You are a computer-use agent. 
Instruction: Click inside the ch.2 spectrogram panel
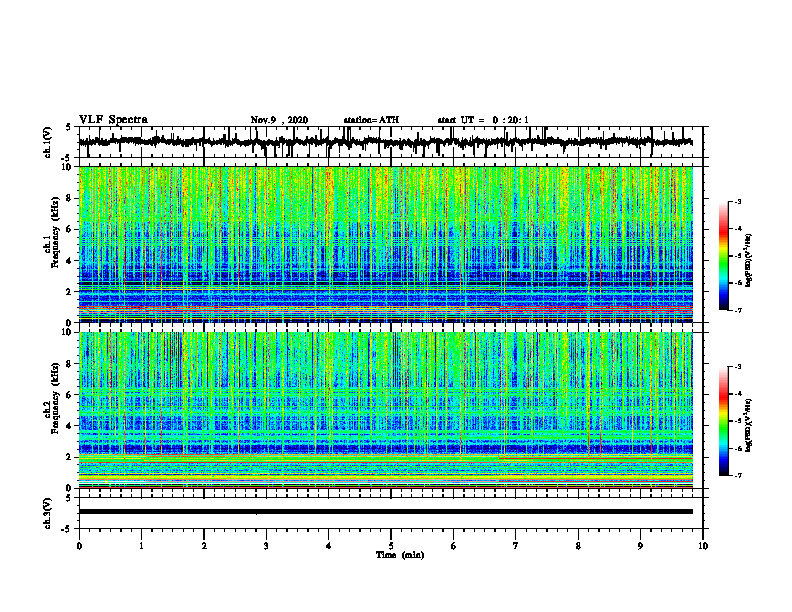tap(386, 410)
